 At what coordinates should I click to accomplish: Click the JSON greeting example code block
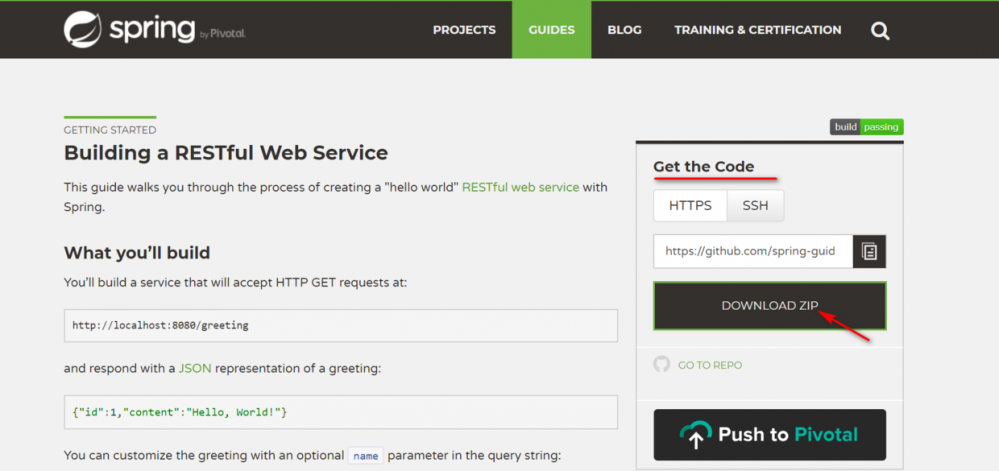point(341,412)
